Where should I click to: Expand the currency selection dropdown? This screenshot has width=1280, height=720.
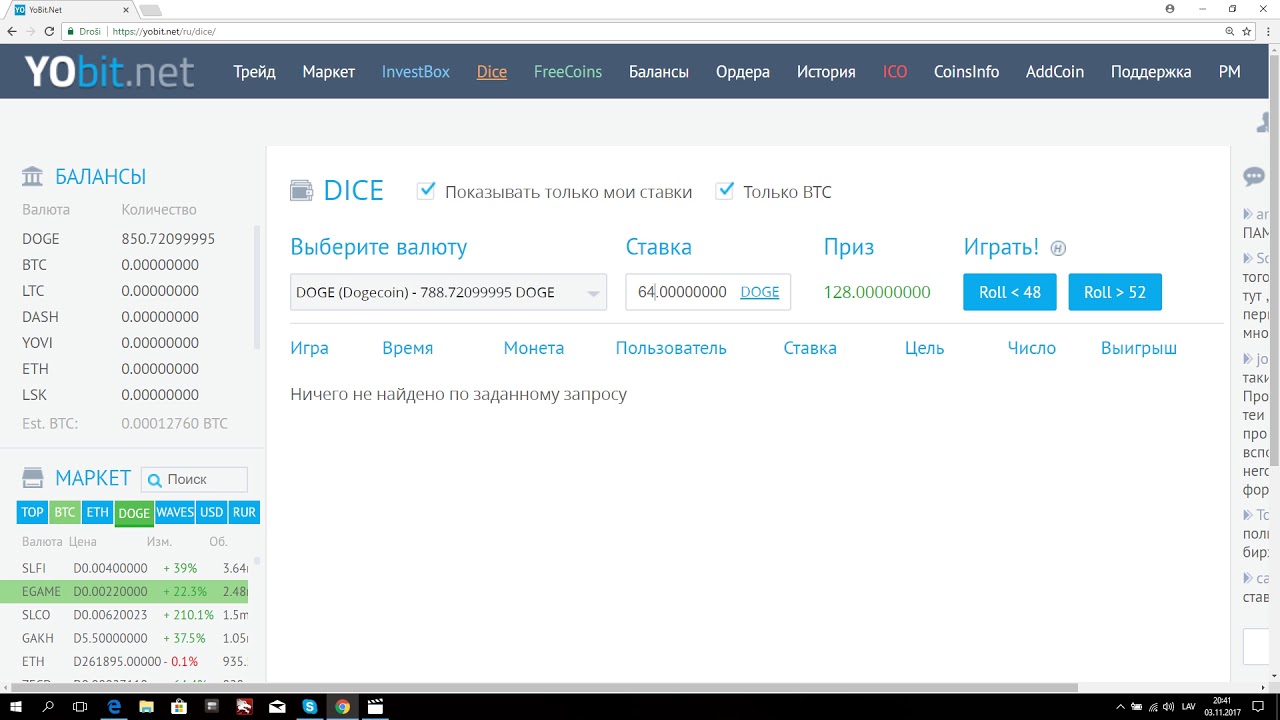(x=448, y=292)
